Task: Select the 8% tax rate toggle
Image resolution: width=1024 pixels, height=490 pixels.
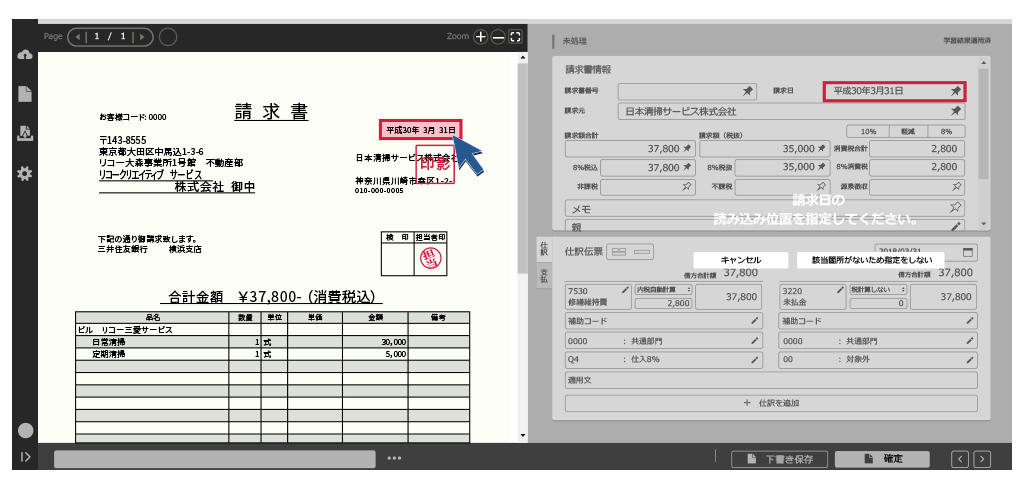Action: click(945, 132)
